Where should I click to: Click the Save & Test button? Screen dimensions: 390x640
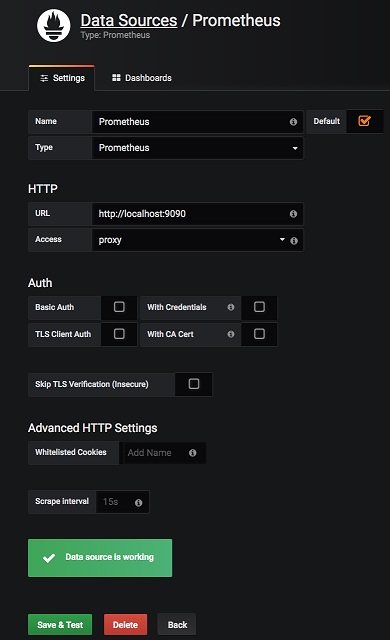[60, 625]
